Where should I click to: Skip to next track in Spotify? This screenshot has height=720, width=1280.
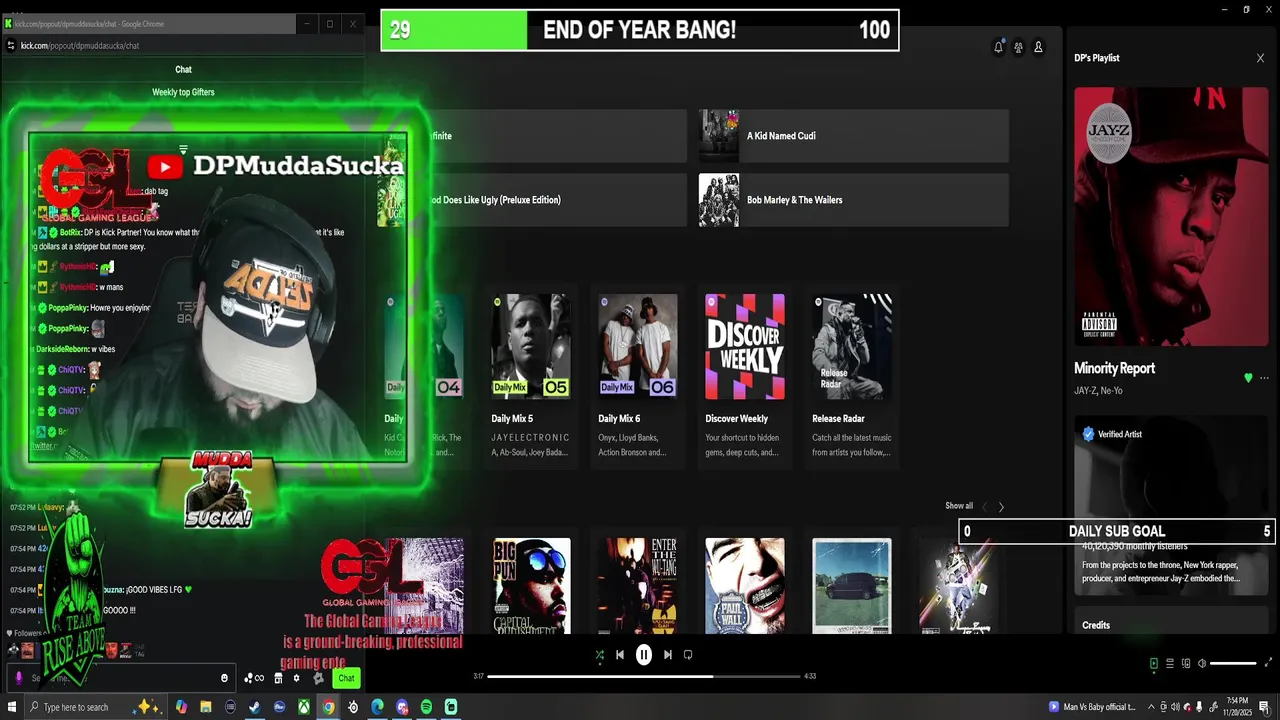(668, 655)
